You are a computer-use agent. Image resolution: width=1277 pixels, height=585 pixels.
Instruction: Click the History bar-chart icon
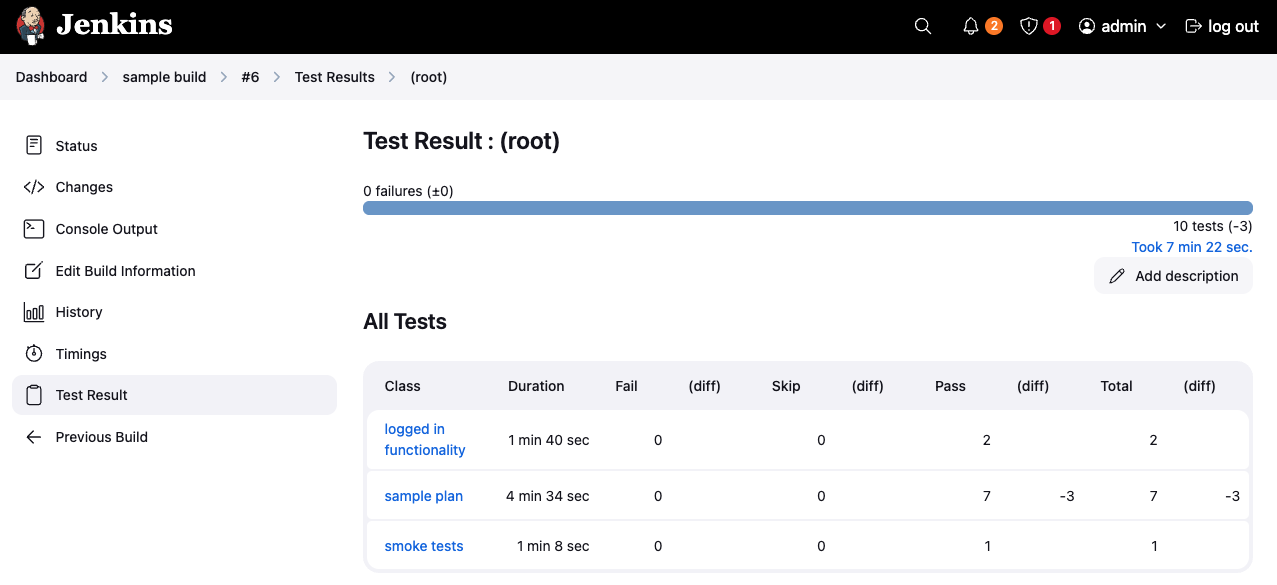(x=33, y=312)
